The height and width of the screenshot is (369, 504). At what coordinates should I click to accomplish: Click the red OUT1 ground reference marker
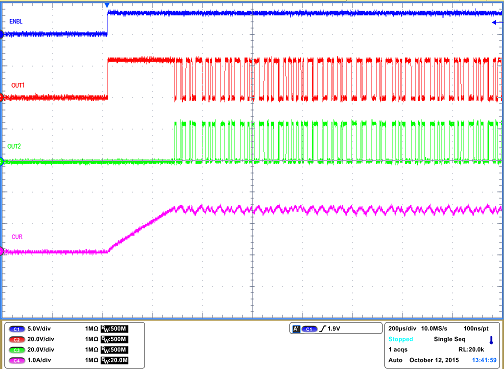point(1,97)
